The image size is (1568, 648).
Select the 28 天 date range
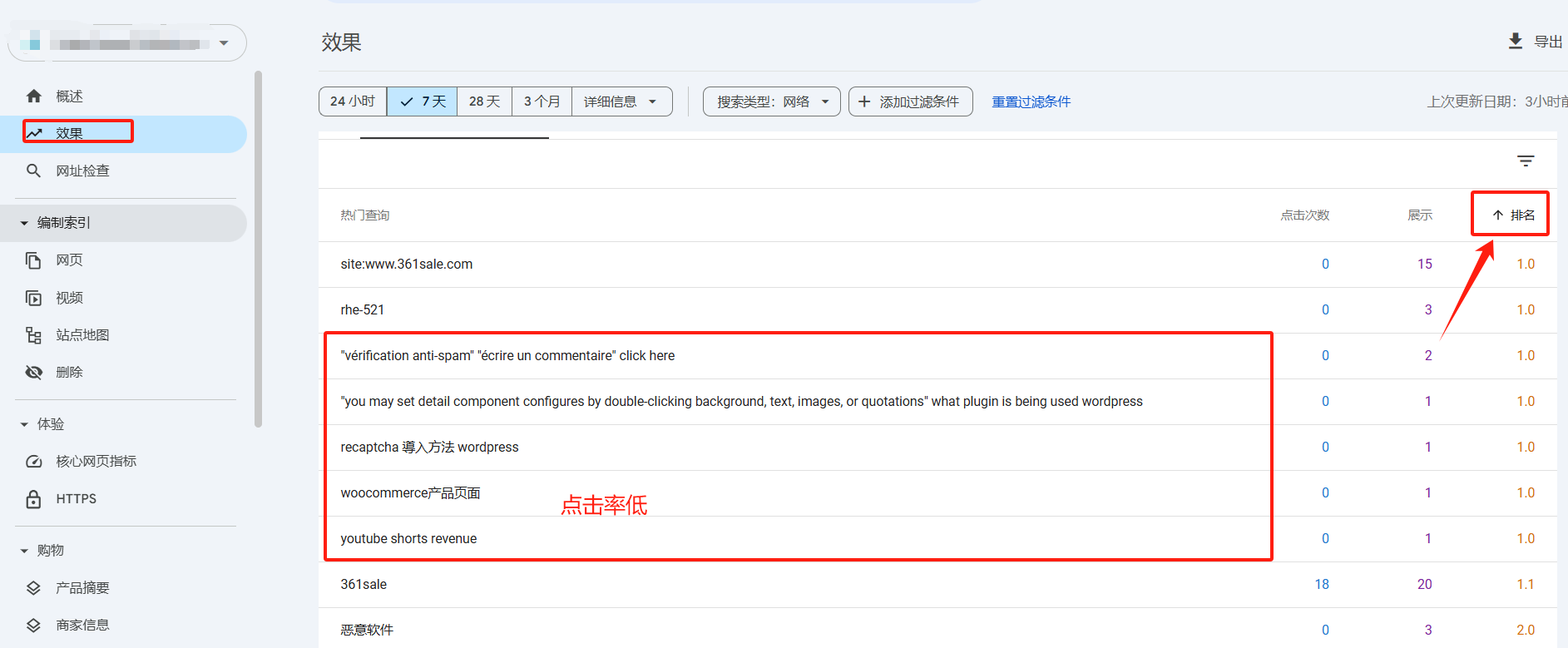coord(484,101)
